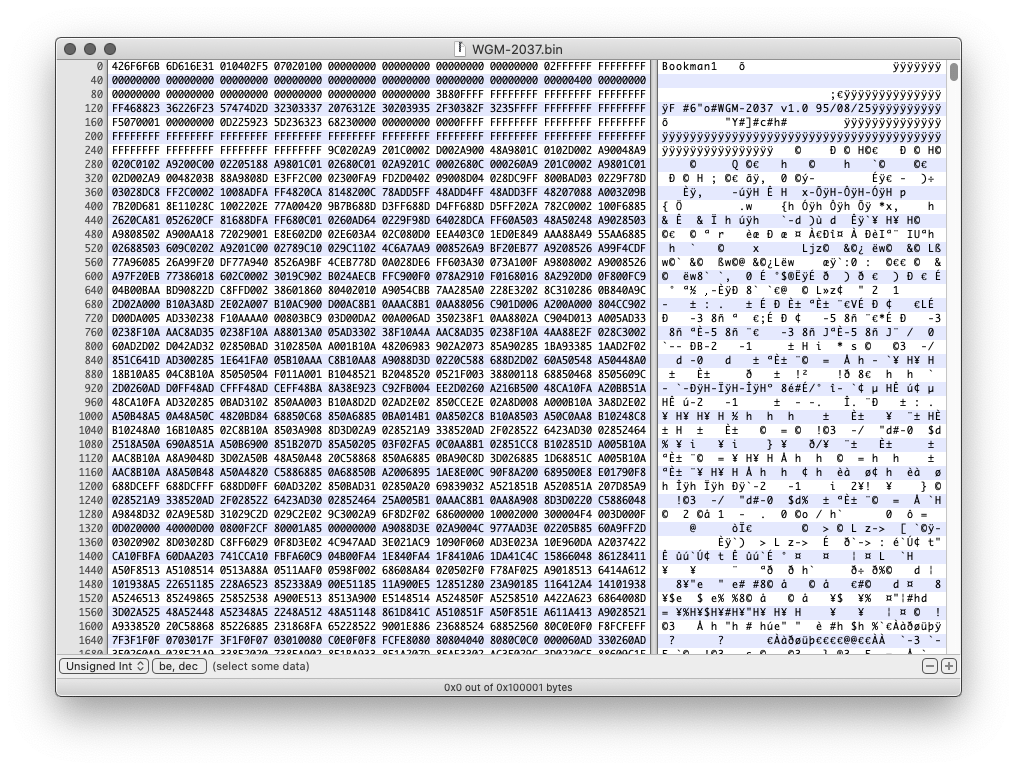This screenshot has width=1017, height=770.
Task: Click the 'Bookman1' text in ASCII column
Action: (x=690, y=66)
